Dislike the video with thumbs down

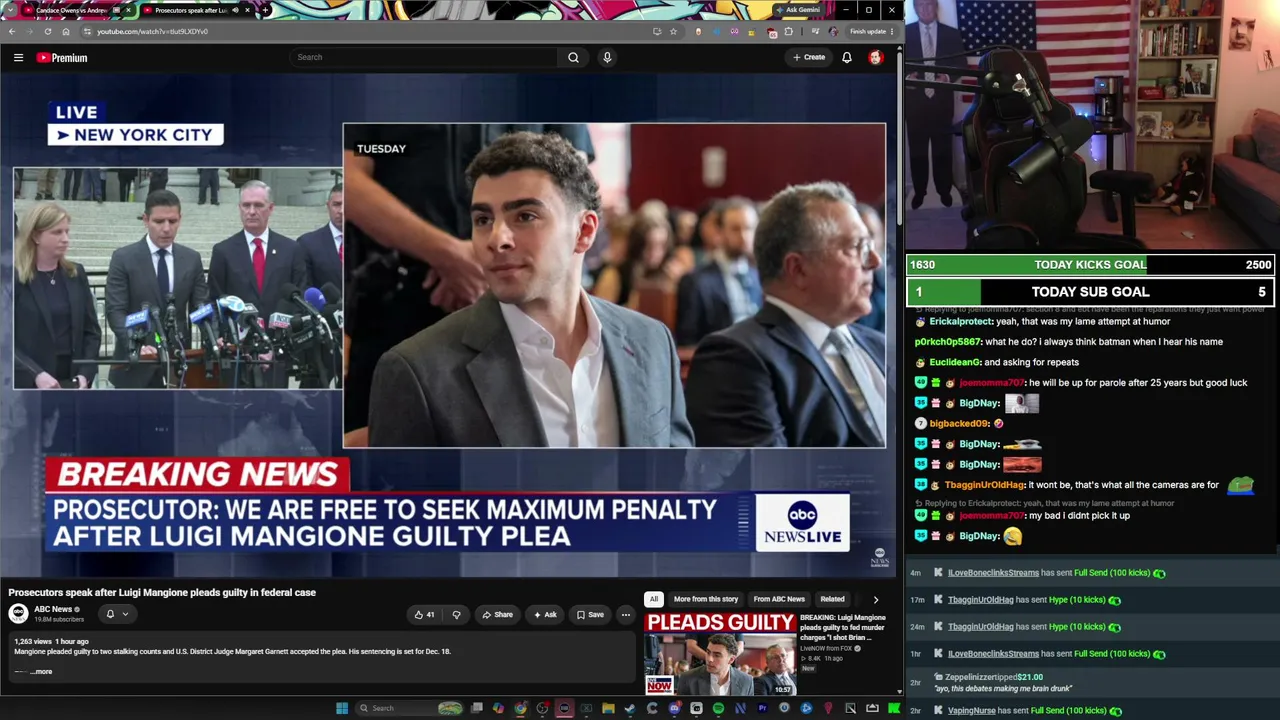tap(456, 615)
